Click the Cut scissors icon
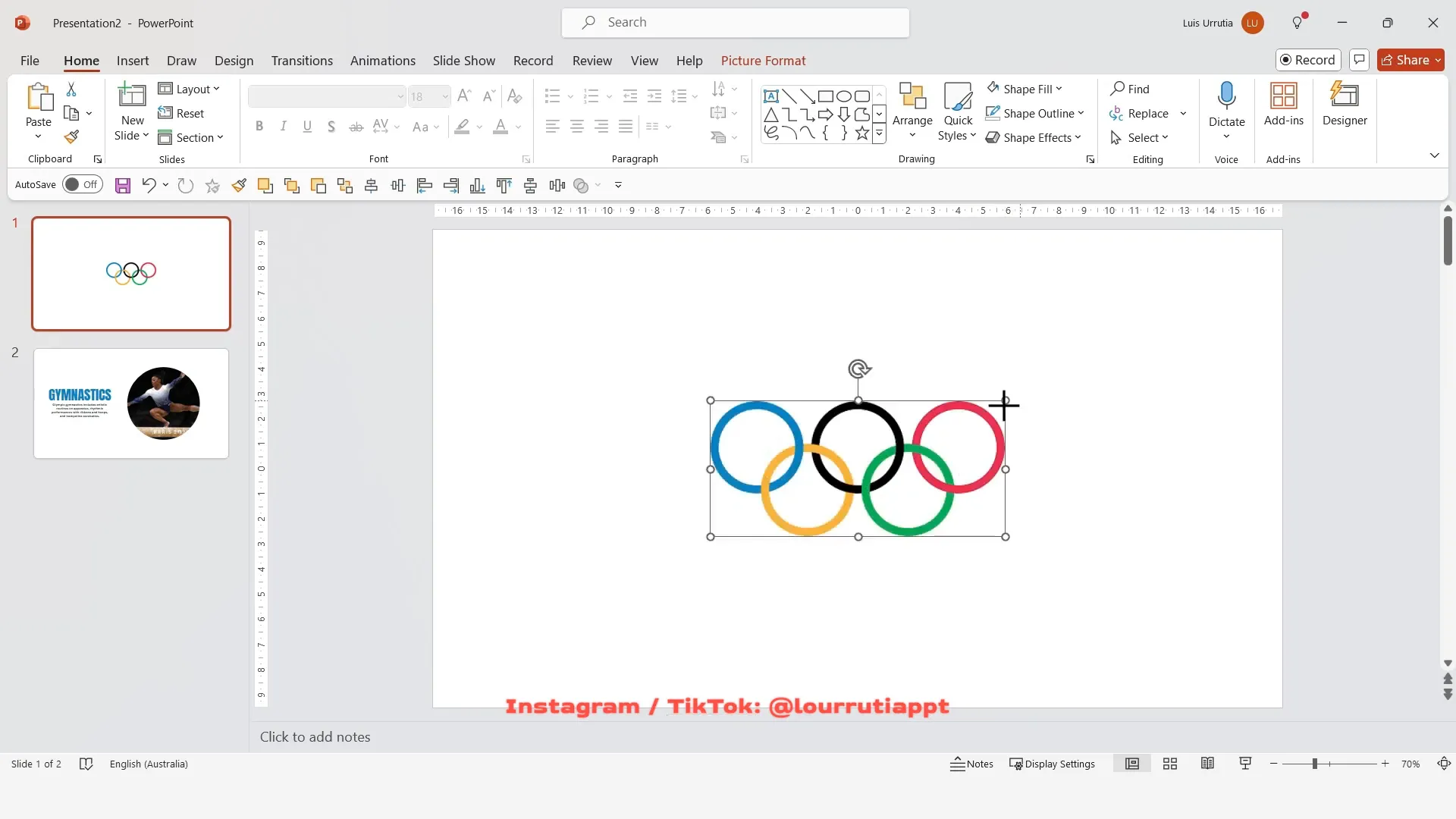1456x819 pixels. coord(71,89)
